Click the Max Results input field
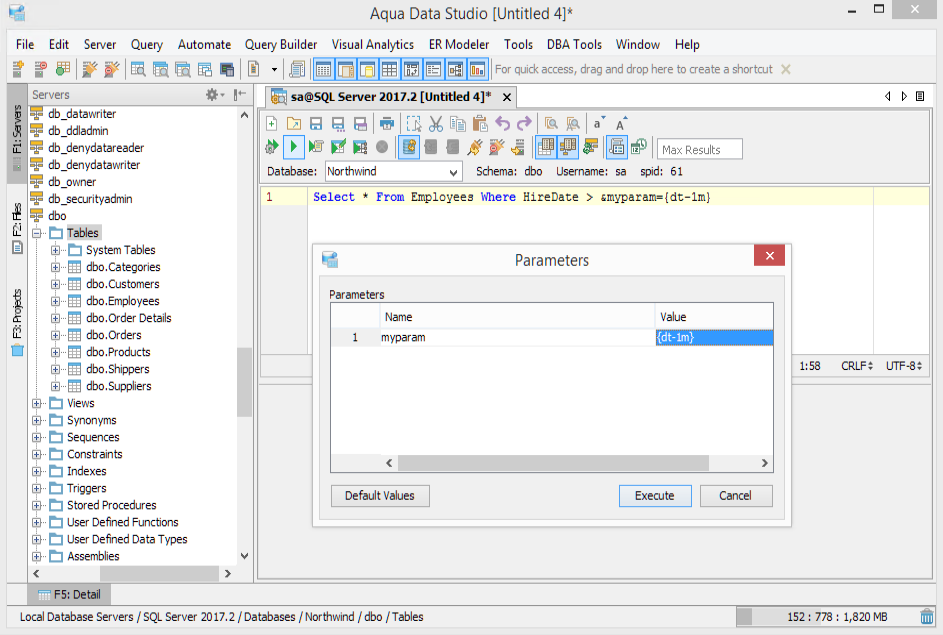 coord(699,149)
